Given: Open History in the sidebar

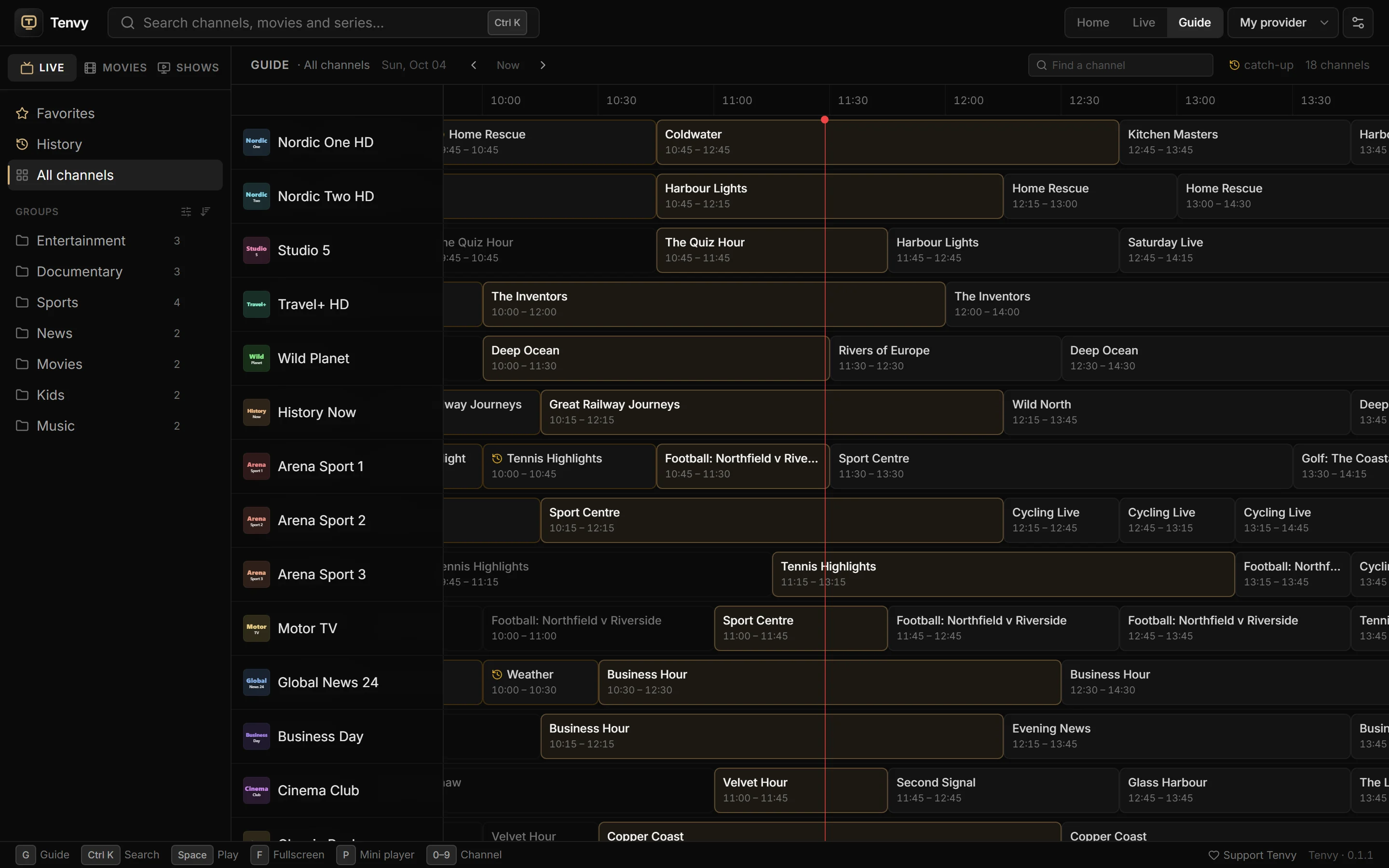Looking at the screenshot, I should 115,144.
